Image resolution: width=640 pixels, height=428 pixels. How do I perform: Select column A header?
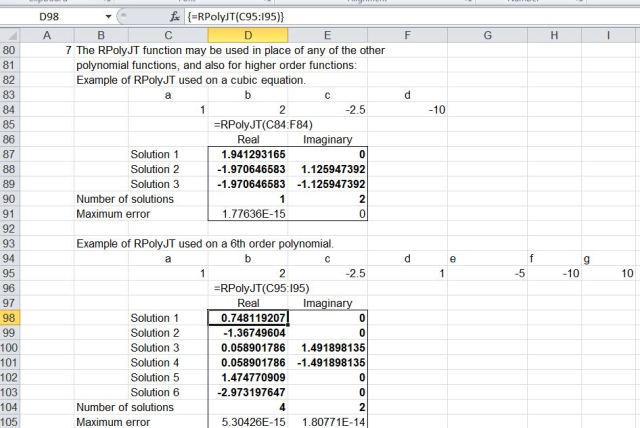(x=46, y=36)
